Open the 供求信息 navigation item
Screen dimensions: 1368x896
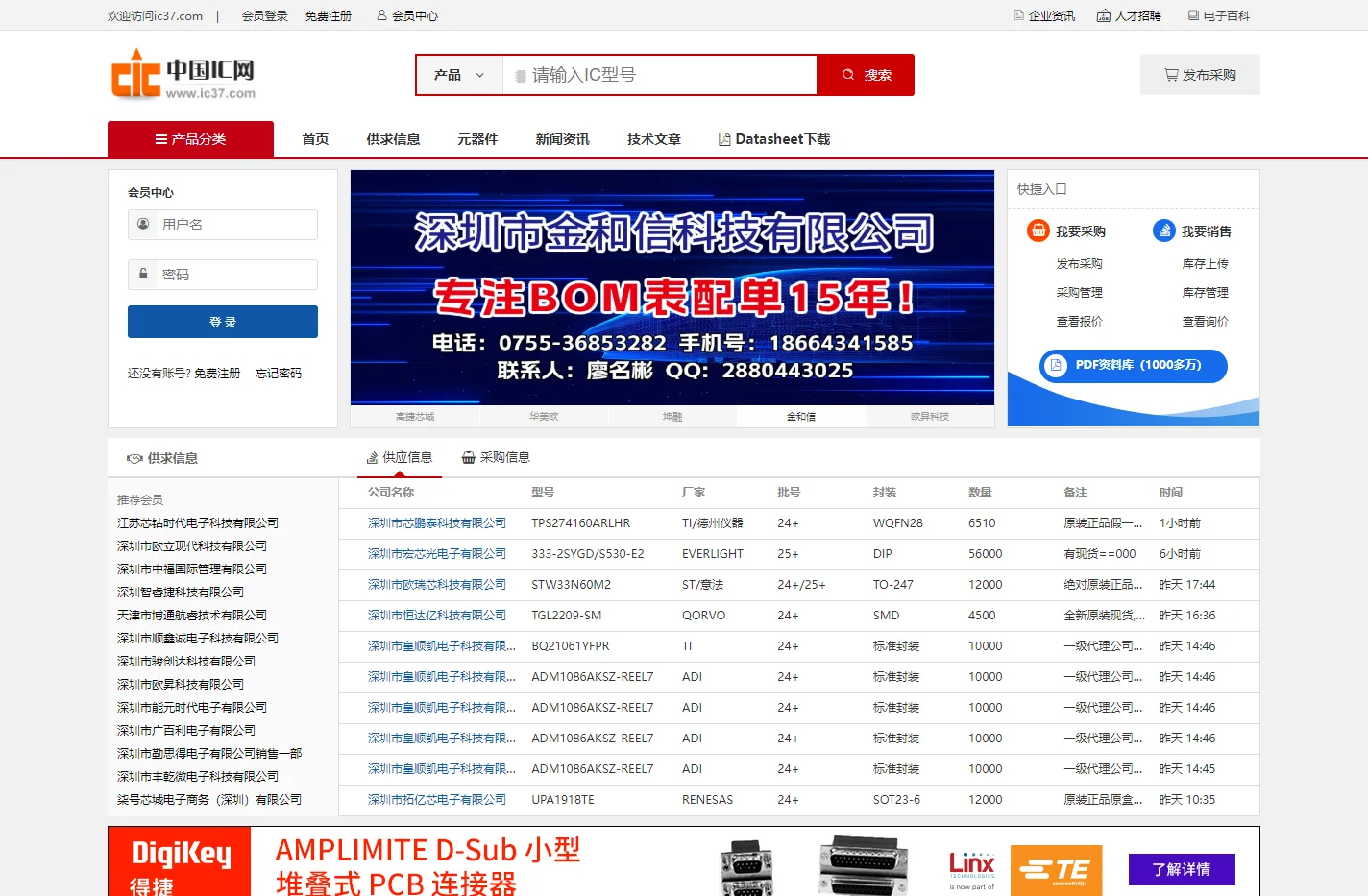click(x=393, y=139)
